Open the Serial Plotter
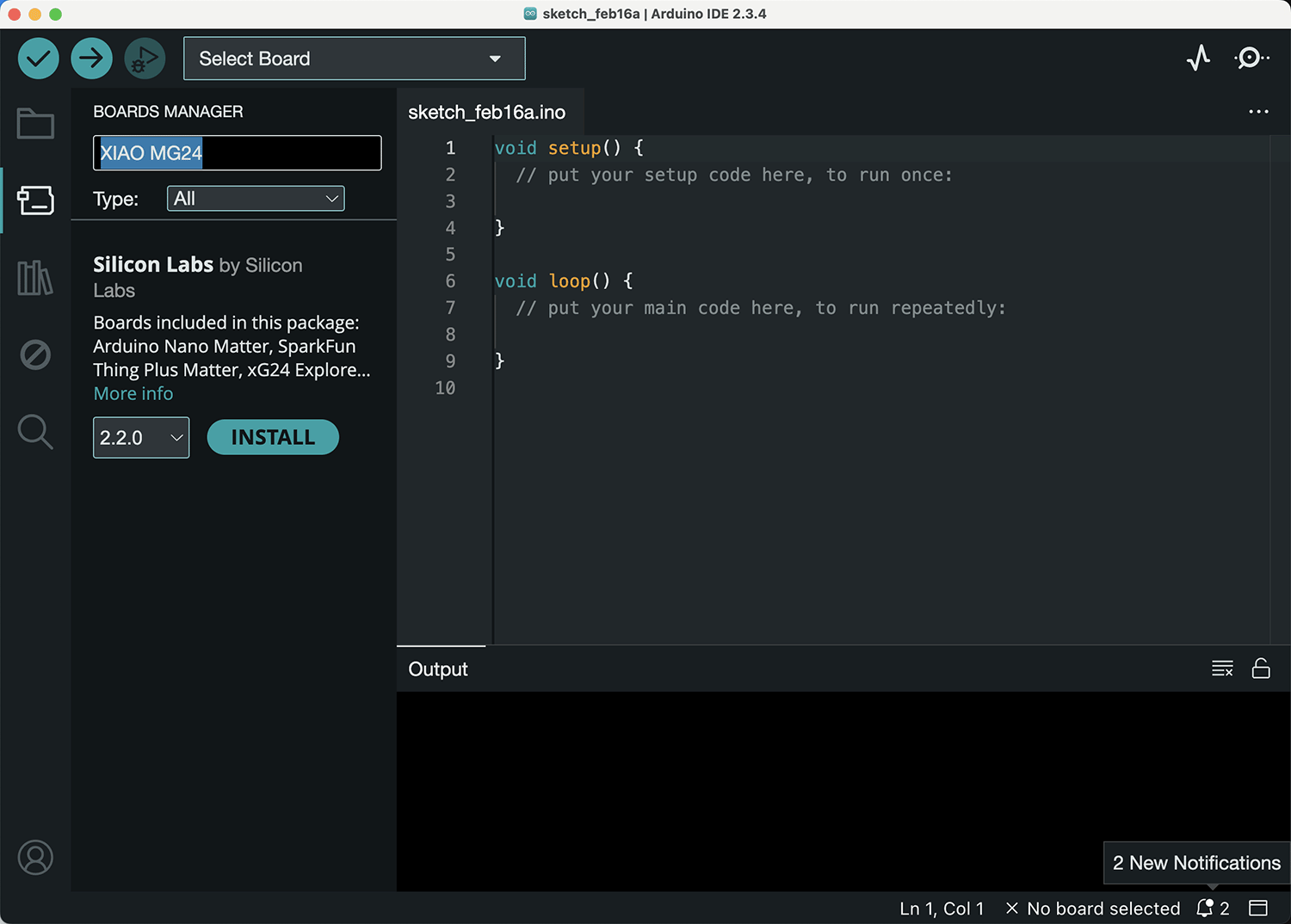The width and height of the screenshot is (1291, 924). point(1198,59)
